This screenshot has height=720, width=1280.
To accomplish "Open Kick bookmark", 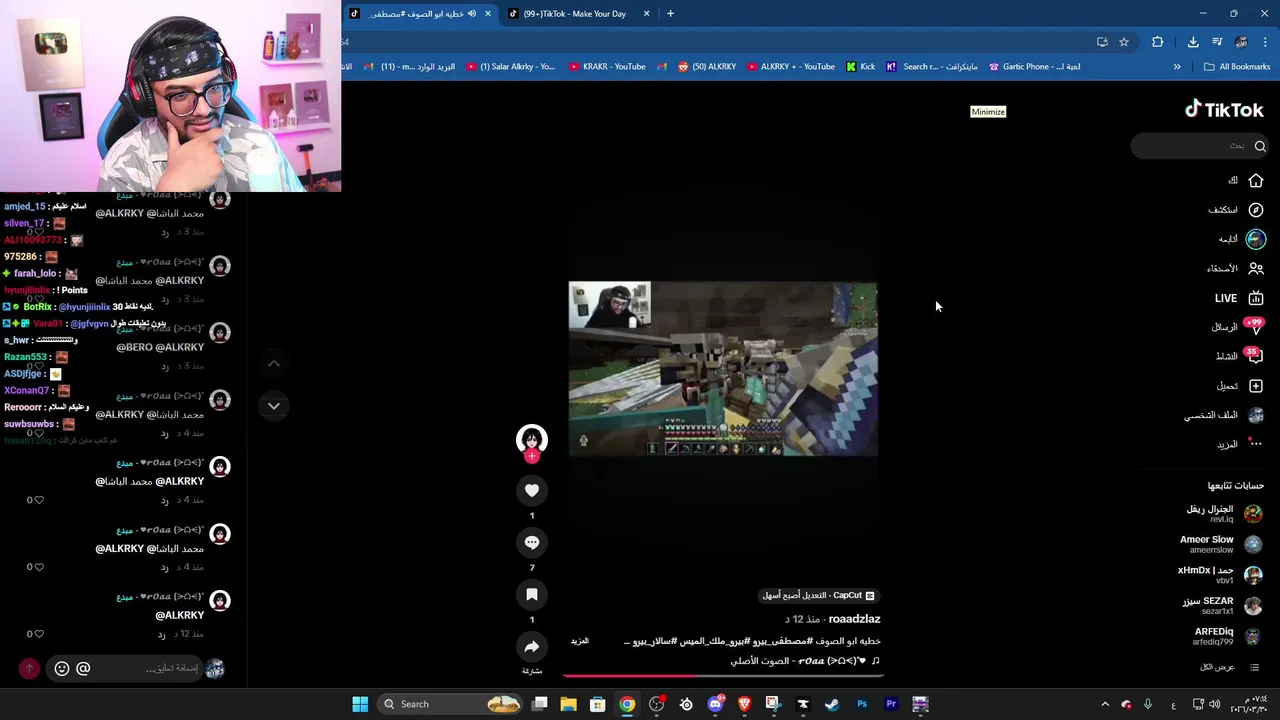I will tap(860, 67).
